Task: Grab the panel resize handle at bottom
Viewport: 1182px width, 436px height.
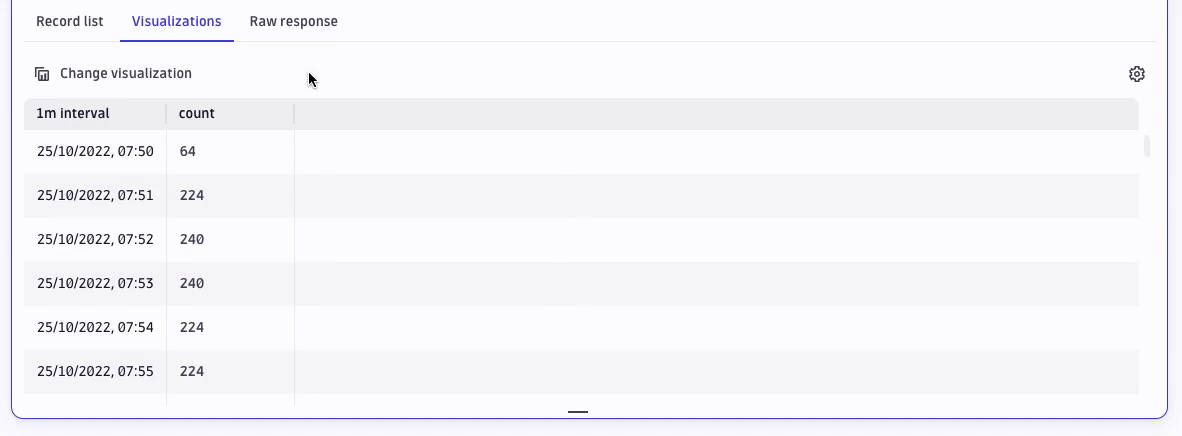Action: click(x=577, y=412)
